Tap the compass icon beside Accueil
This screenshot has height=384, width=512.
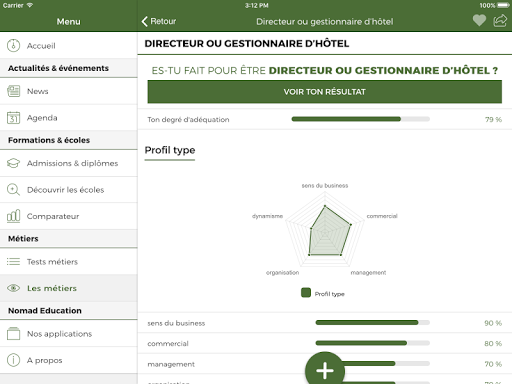click(x=13, y=46)
